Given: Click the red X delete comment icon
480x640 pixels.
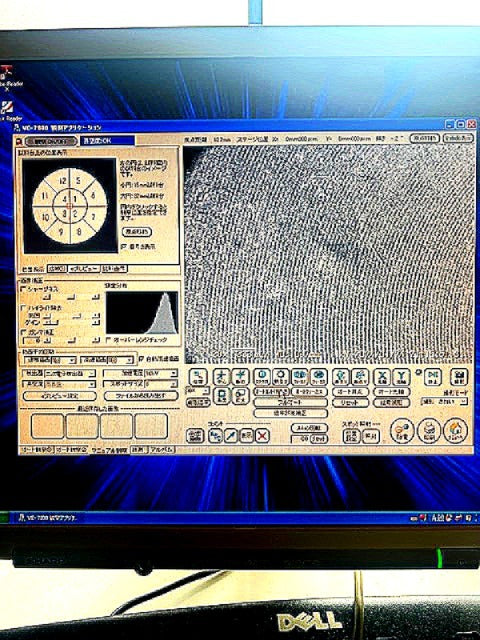Looking at the screenshot, I should point(262,436).
